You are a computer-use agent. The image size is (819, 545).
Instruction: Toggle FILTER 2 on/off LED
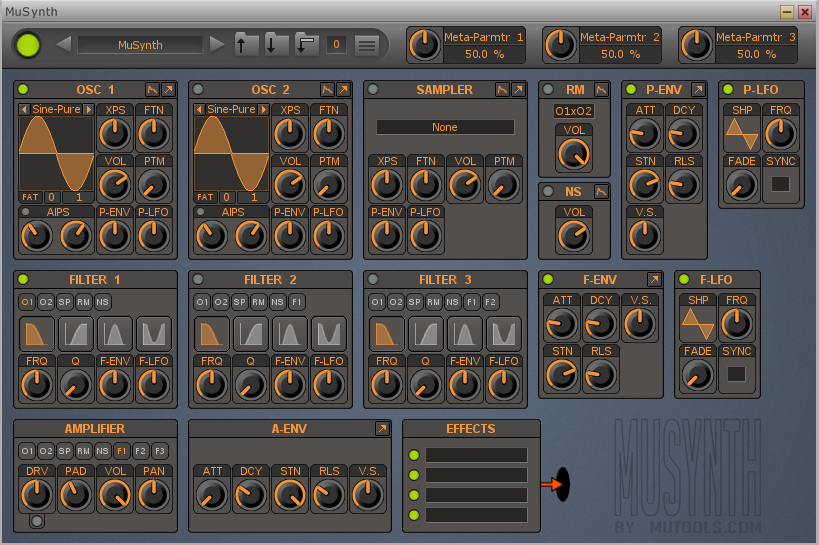coord(198,279)
